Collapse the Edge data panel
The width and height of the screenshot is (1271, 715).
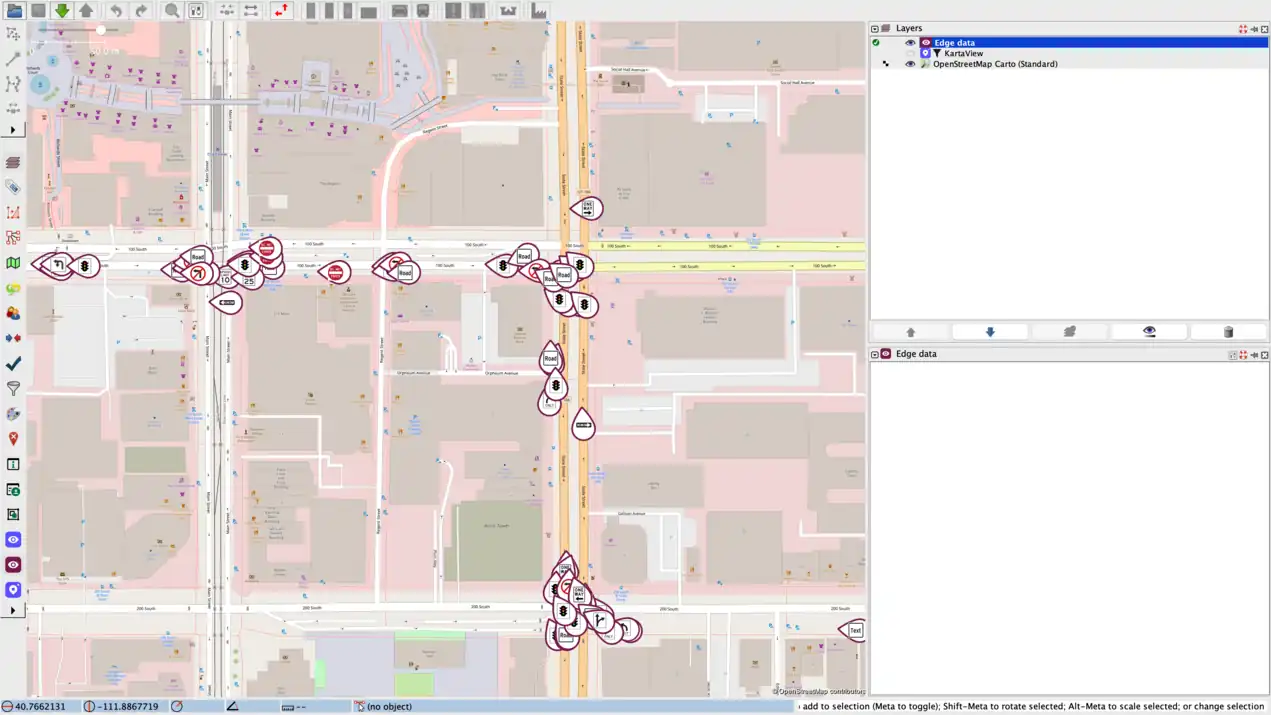(875, 354)
